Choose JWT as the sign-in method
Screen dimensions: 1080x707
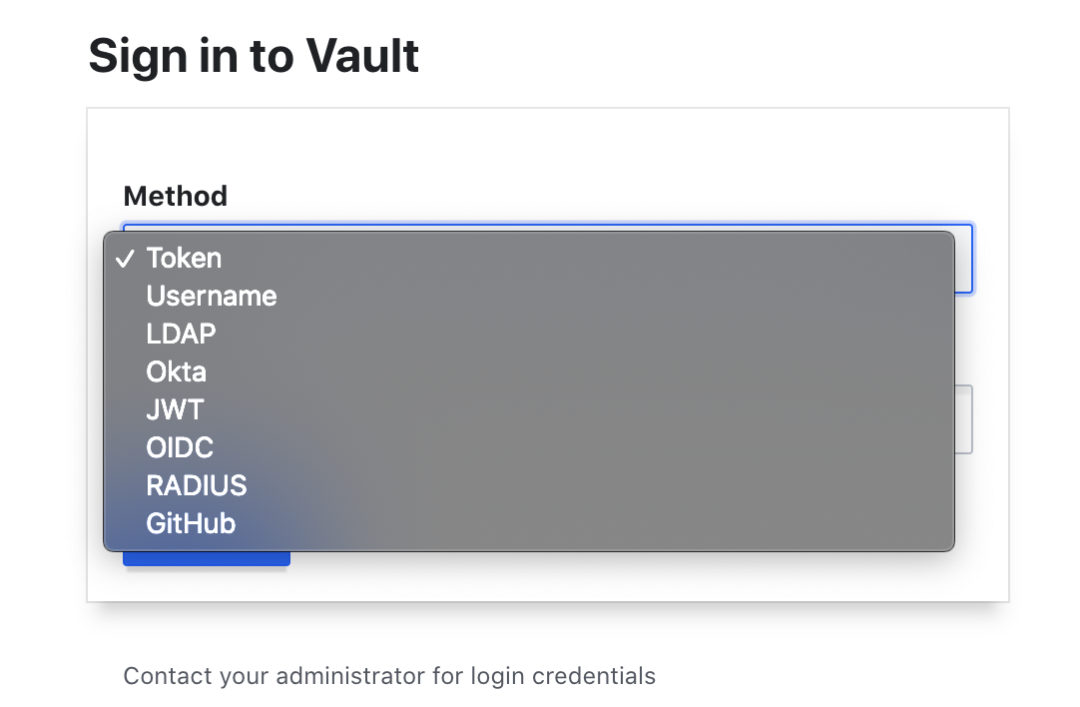tap(528, 410)
